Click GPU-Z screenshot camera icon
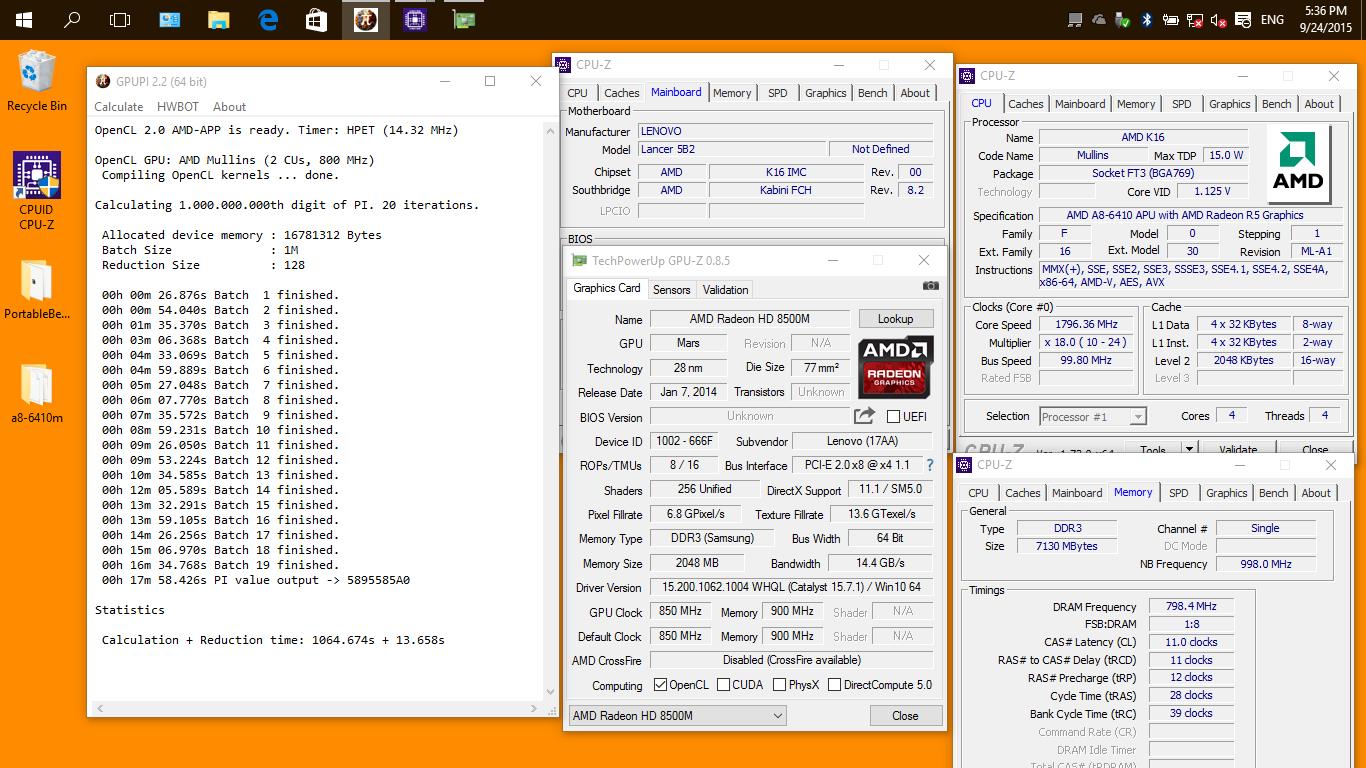The height and width of the screenshot is (768, 1366). coord(931,285)
